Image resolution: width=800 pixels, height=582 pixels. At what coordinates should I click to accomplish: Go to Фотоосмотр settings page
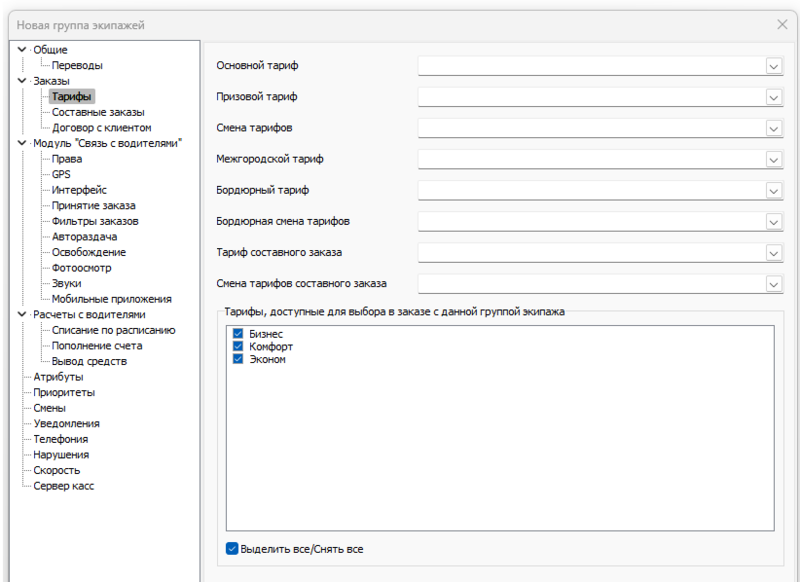(82, 267)
